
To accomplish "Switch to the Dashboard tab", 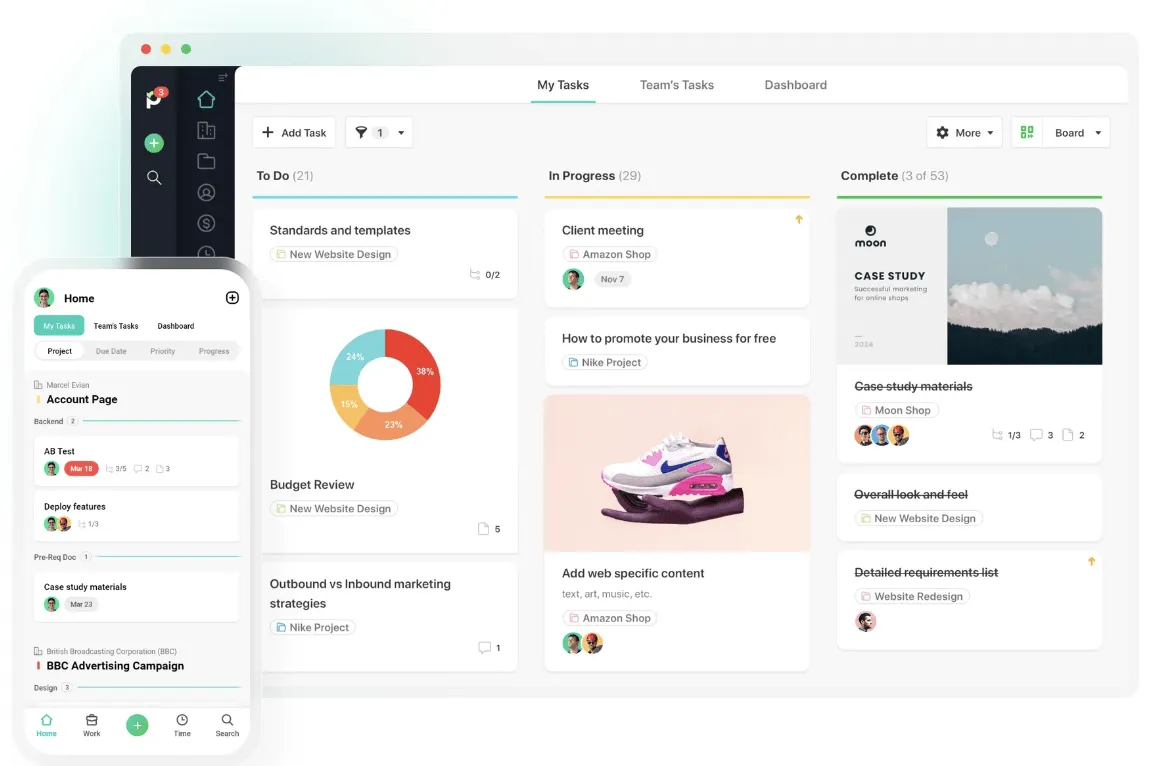I will click(796, 85).
